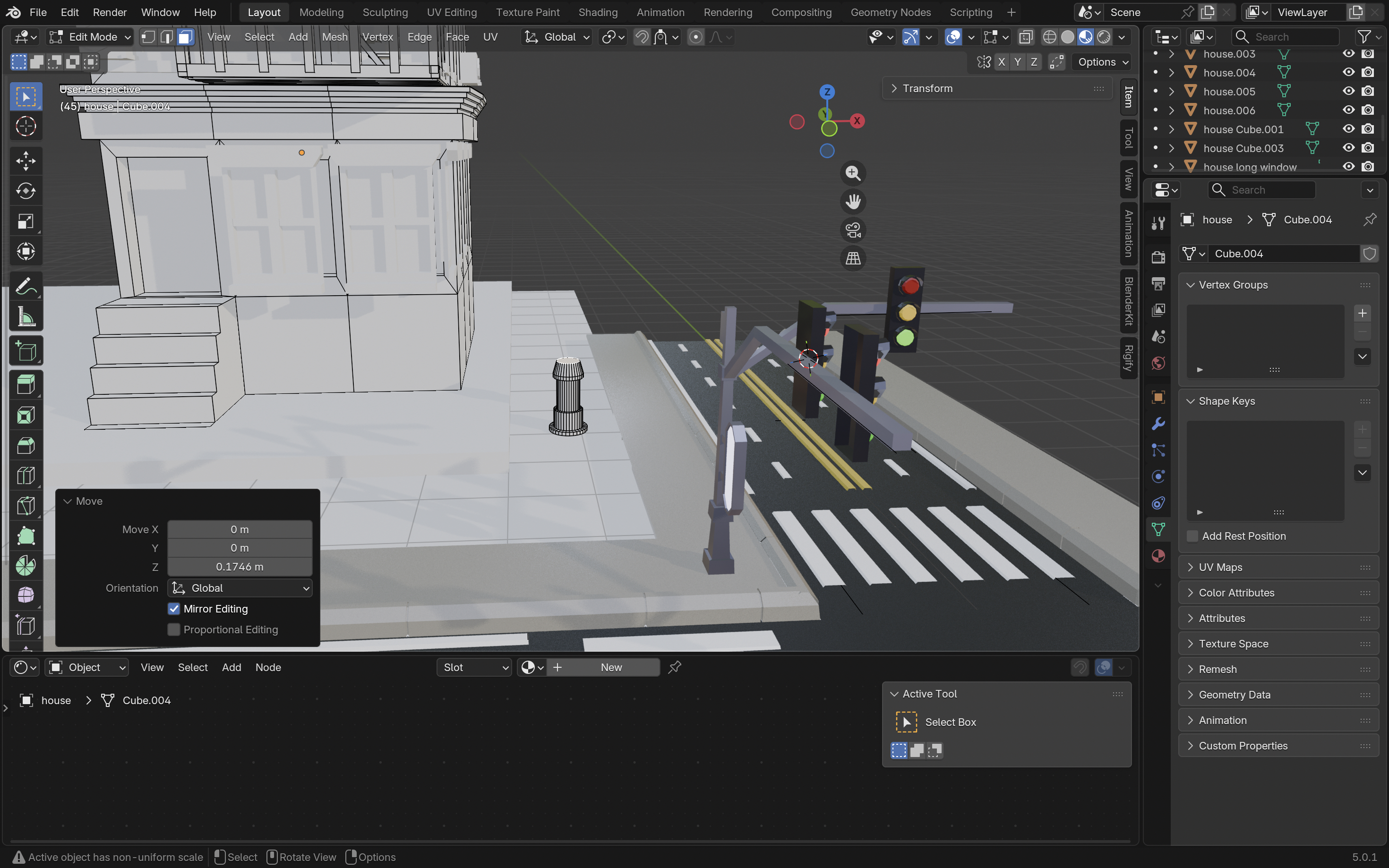Switch to the Modeling workspace tab
Image resolution: width=1389 pixels, height=868 pixels.
(x=322, y=12)
